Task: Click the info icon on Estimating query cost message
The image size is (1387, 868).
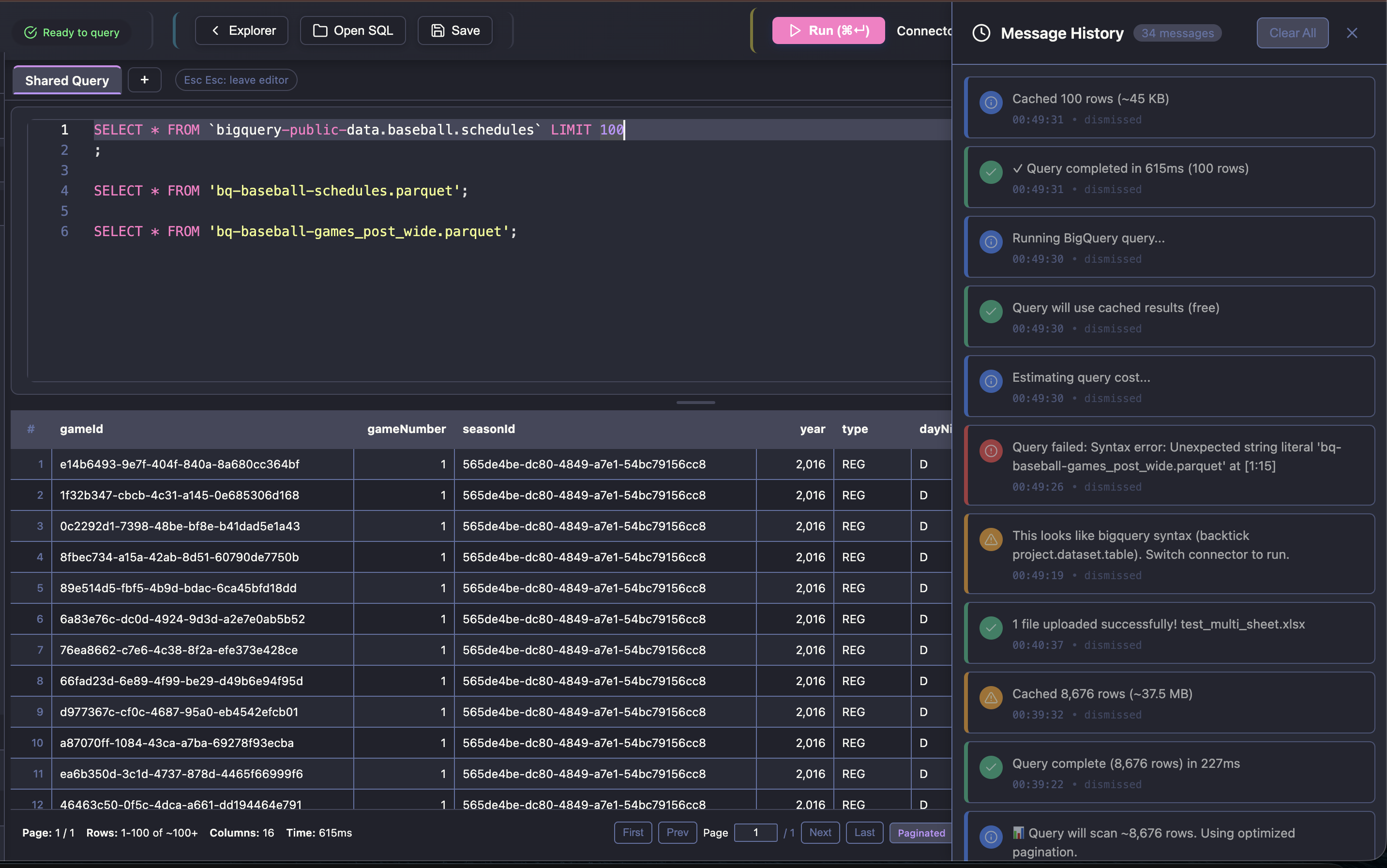Action: pos(991,381)
